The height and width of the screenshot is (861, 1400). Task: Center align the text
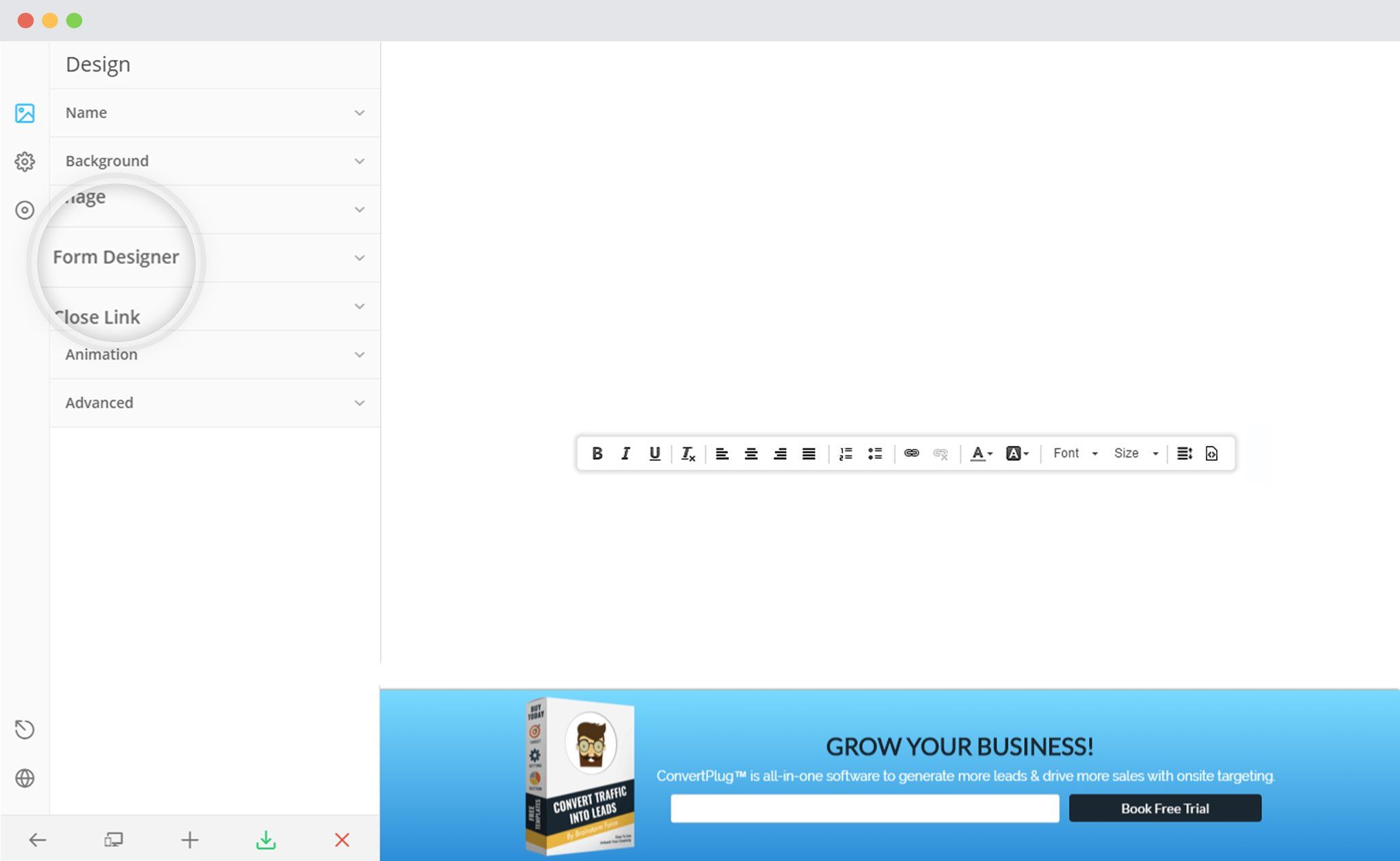pos(751,453)
